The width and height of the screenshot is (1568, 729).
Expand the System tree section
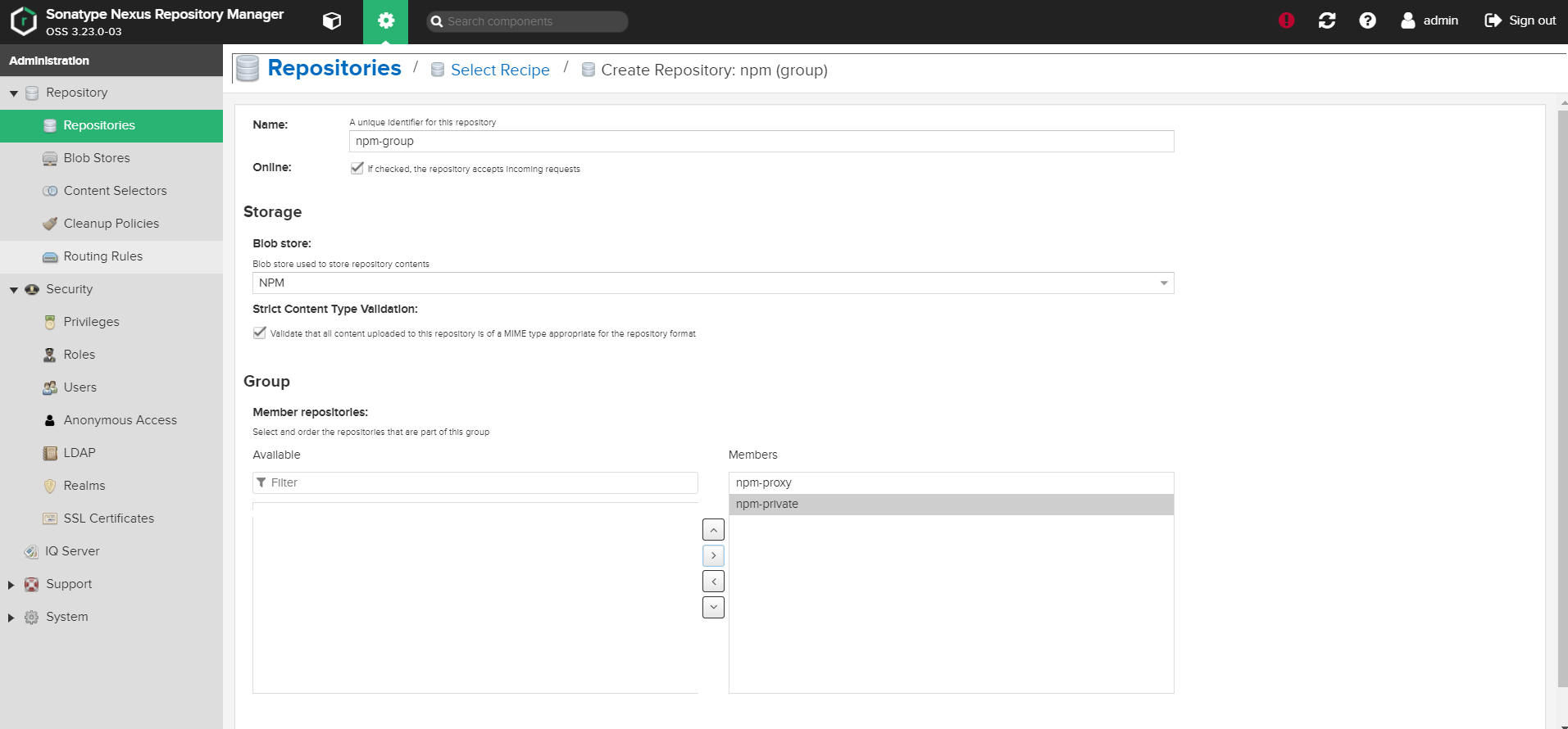coord(11,618)
